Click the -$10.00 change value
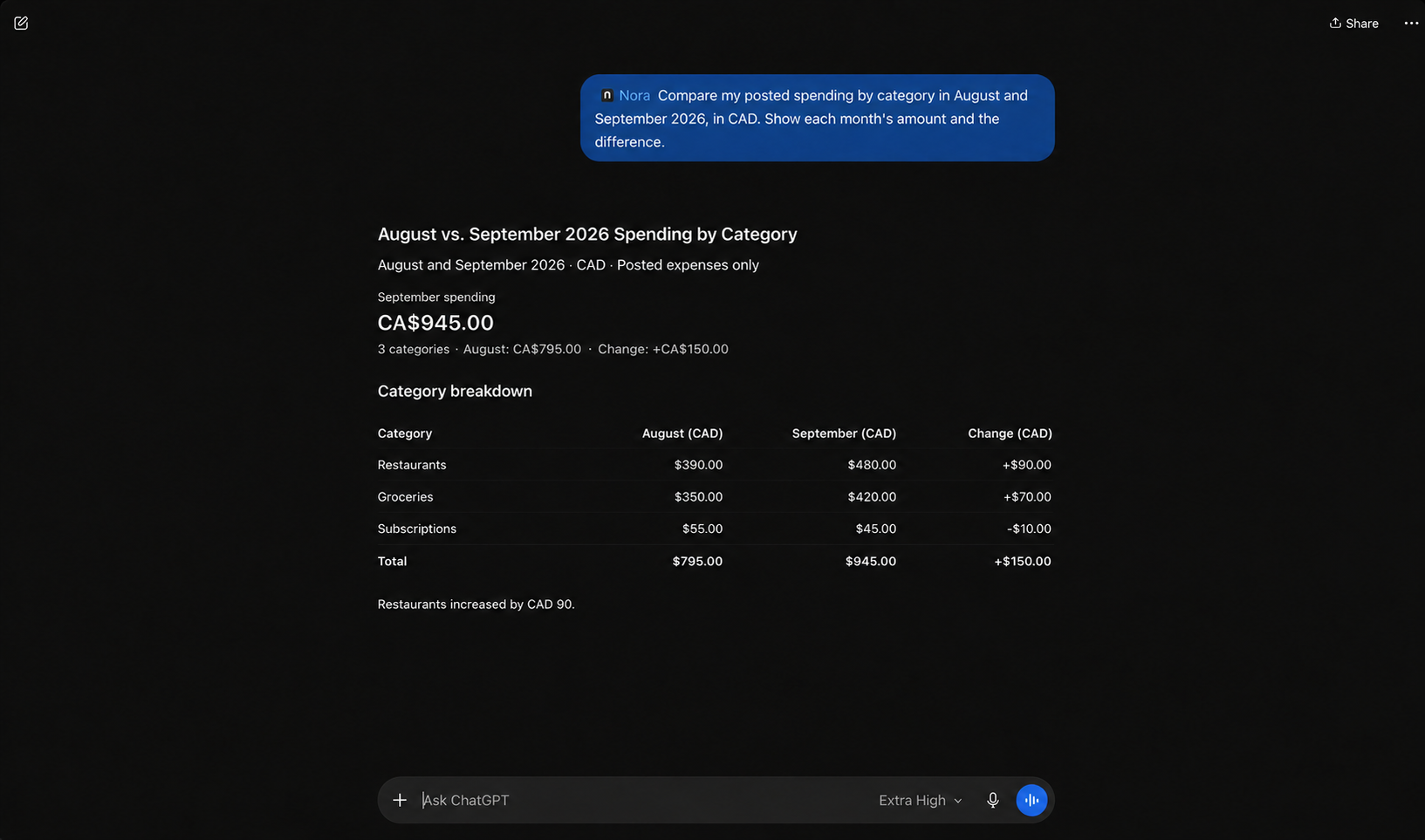This screenshot has width=1425, height=840. point(1029,529)
